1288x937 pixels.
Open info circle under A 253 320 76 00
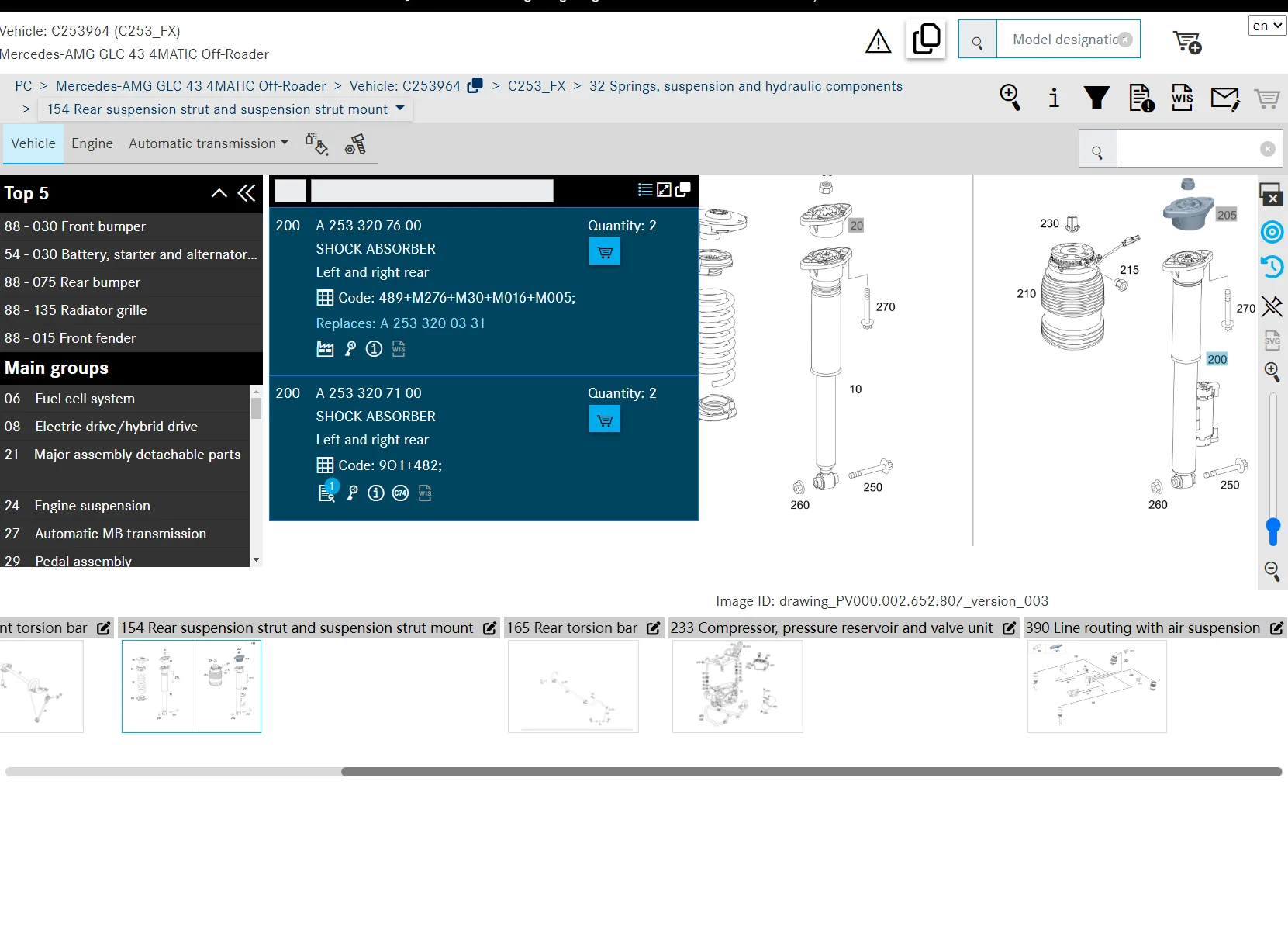coord(375,349)
